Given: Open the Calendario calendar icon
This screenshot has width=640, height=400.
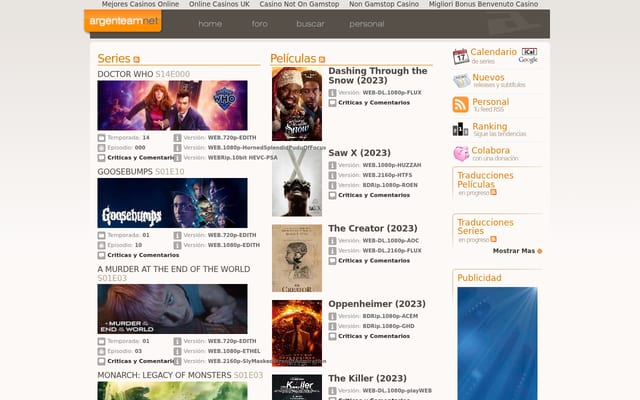Looking at the screenshot, I should pyautogui.click(x=460, y=56).
